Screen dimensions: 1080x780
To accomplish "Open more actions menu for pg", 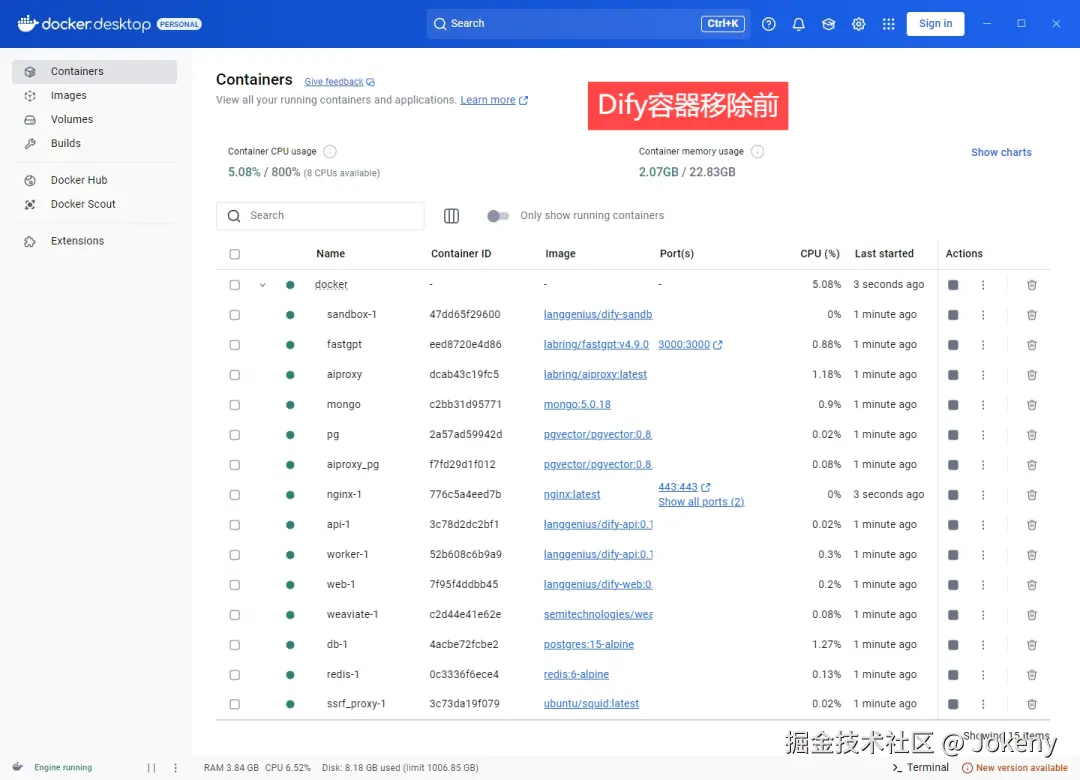I will tap(983, 435).
